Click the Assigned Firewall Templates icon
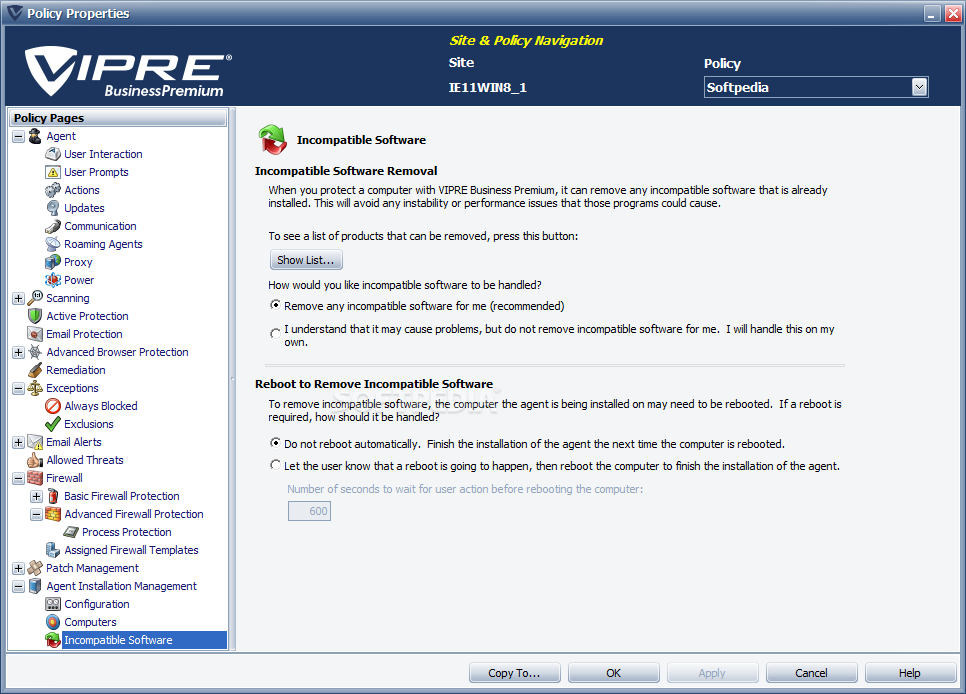Image resolution: width=966 pixels, height=694 pixels. coord(53,550)
